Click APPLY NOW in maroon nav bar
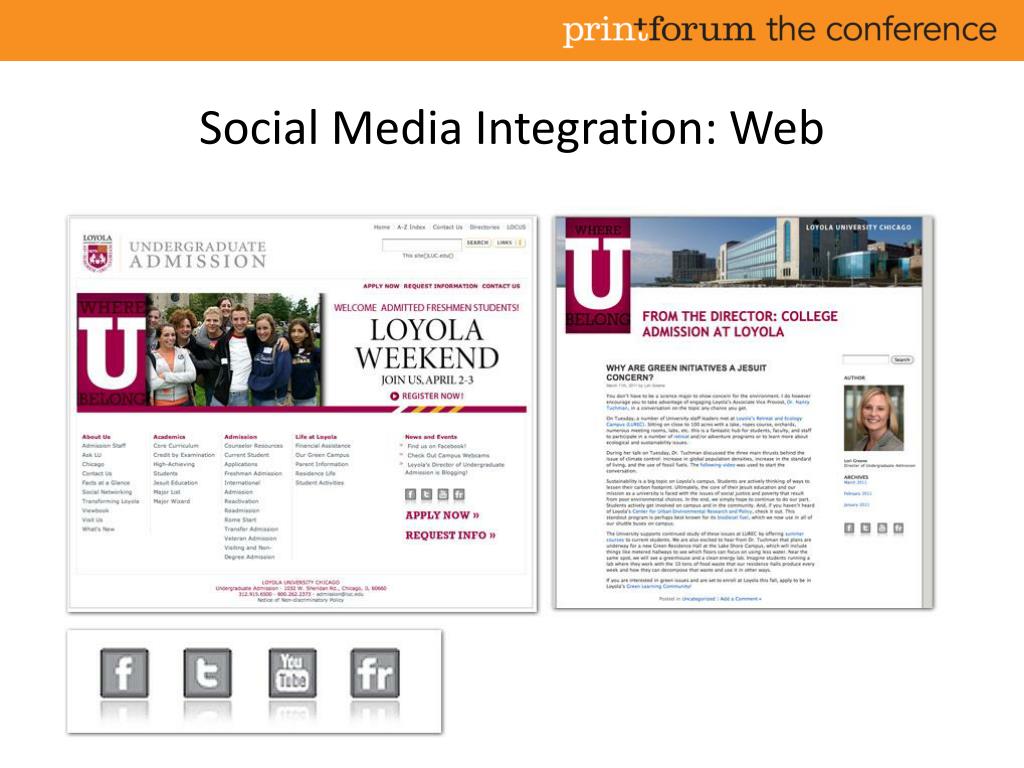Image resolution: width=1024 pixels, height=768 pixels. click(x=381, y=286)
